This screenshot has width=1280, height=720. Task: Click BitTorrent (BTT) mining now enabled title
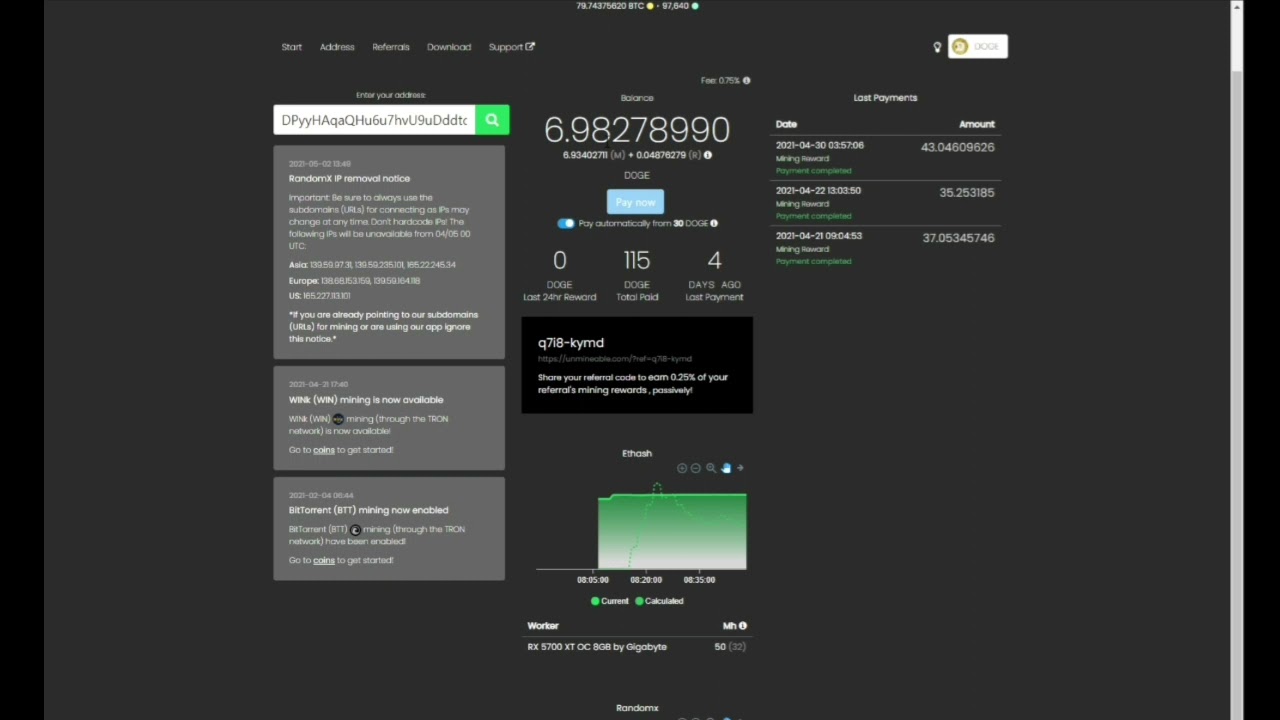(x=369, y=510)
